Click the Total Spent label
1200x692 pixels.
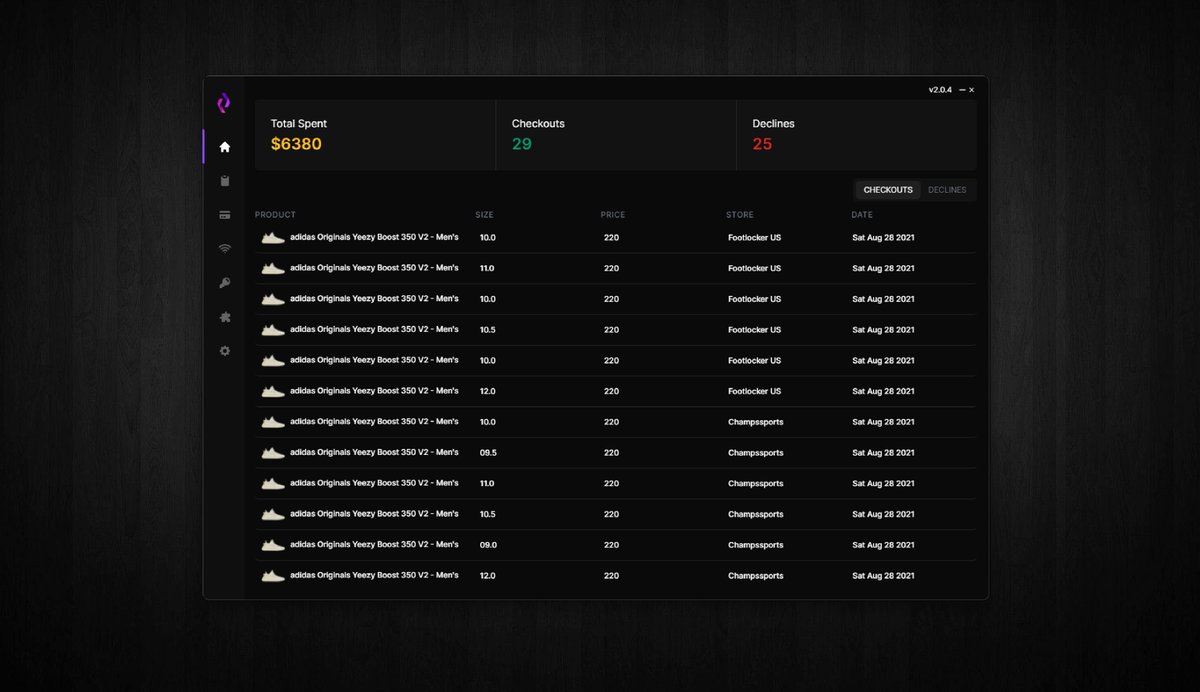(299, 124)
